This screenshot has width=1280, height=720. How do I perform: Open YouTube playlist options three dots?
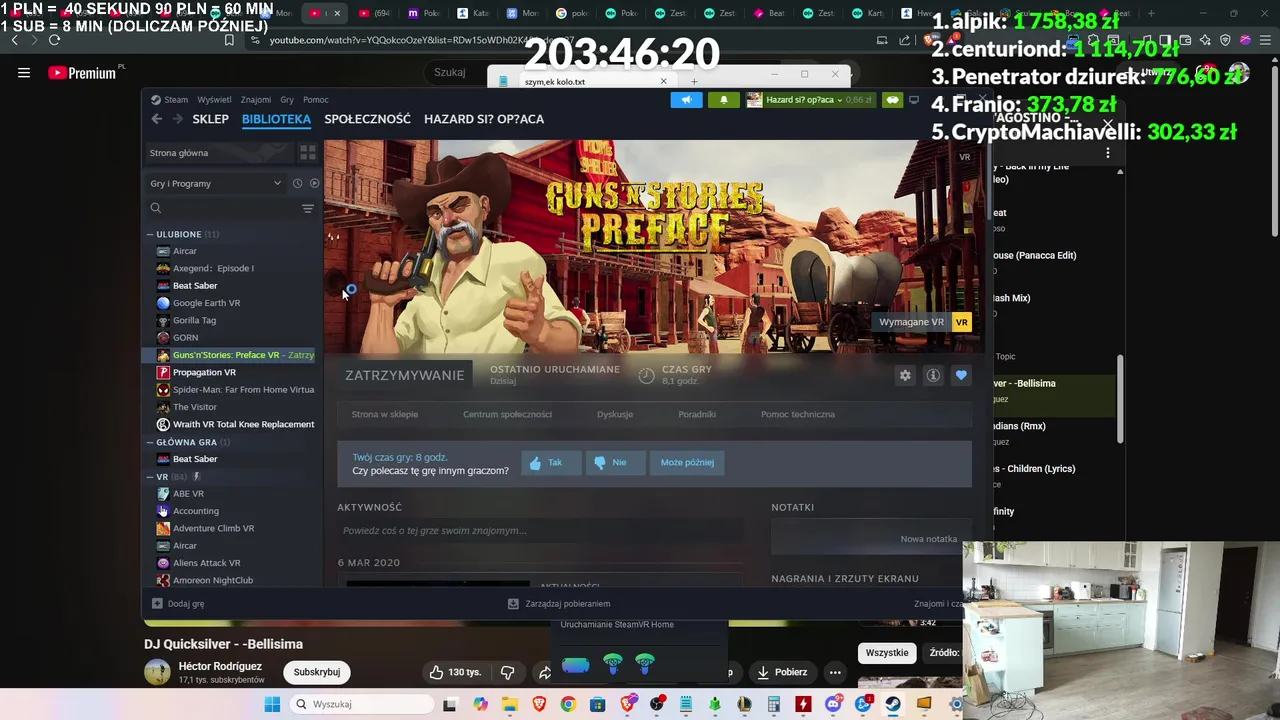tap(1107, 153)
